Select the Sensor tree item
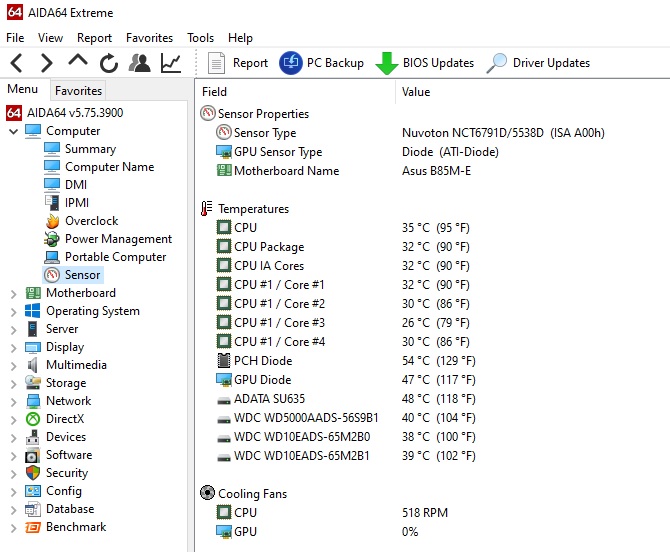 click(73, 275)
